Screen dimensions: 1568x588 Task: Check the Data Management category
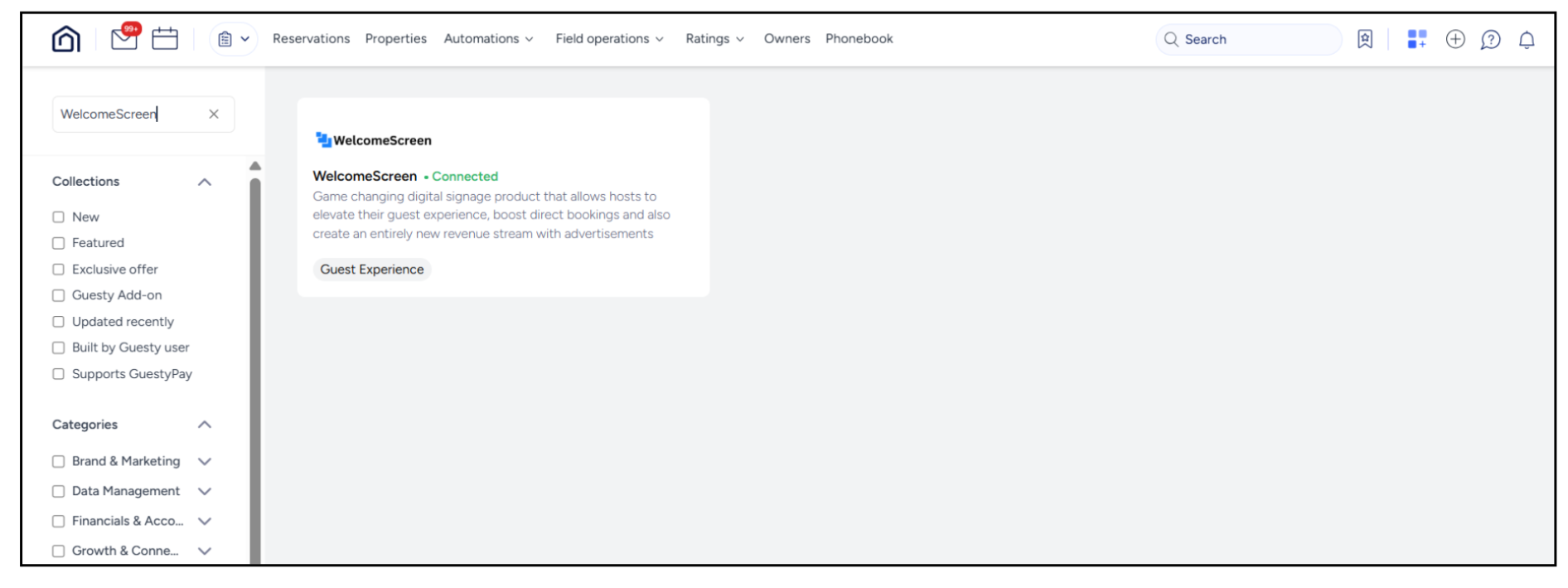(59, 491)
